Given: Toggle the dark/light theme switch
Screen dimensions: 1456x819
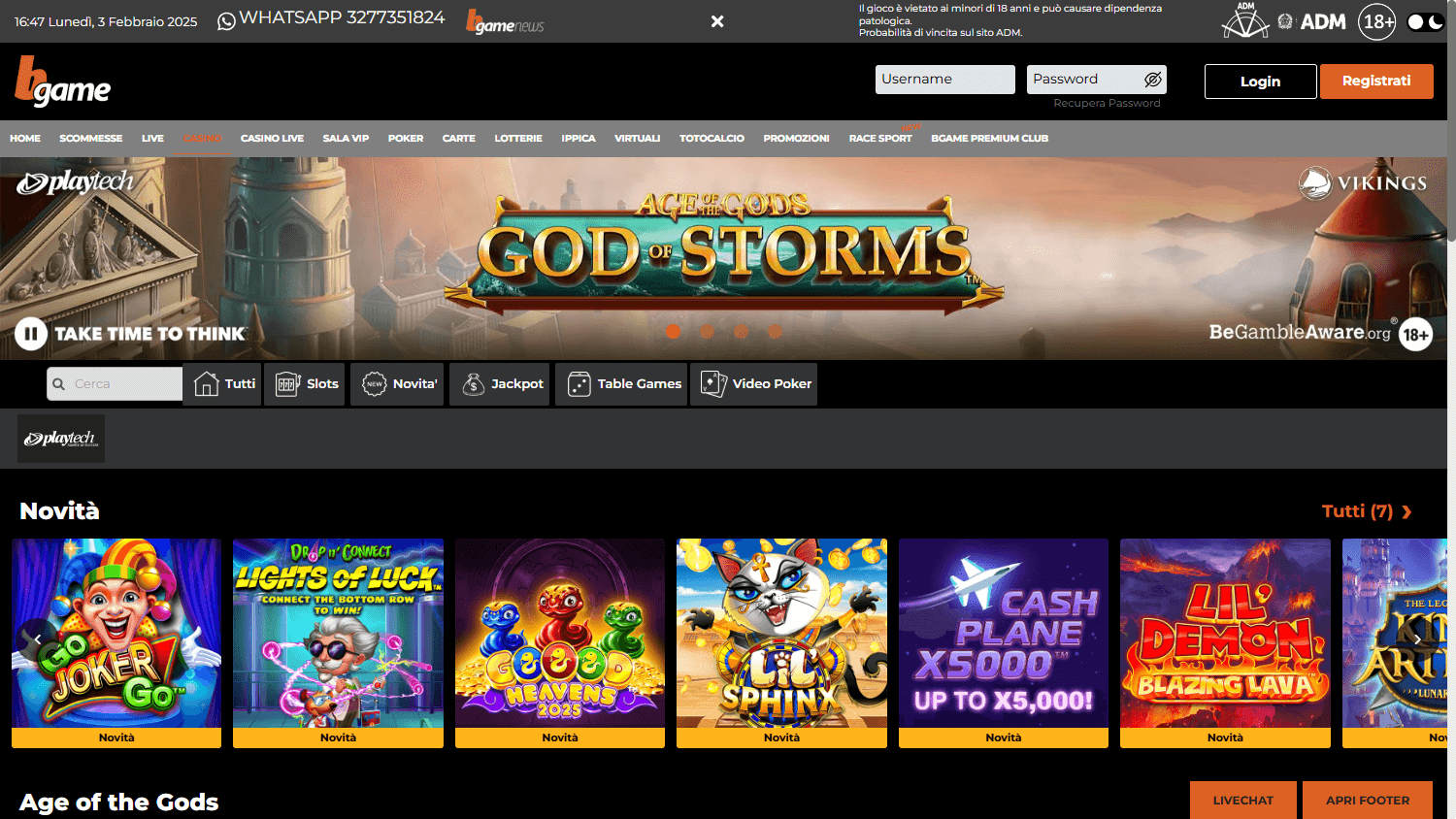Looking at the screenshot, I should 1425,21.
